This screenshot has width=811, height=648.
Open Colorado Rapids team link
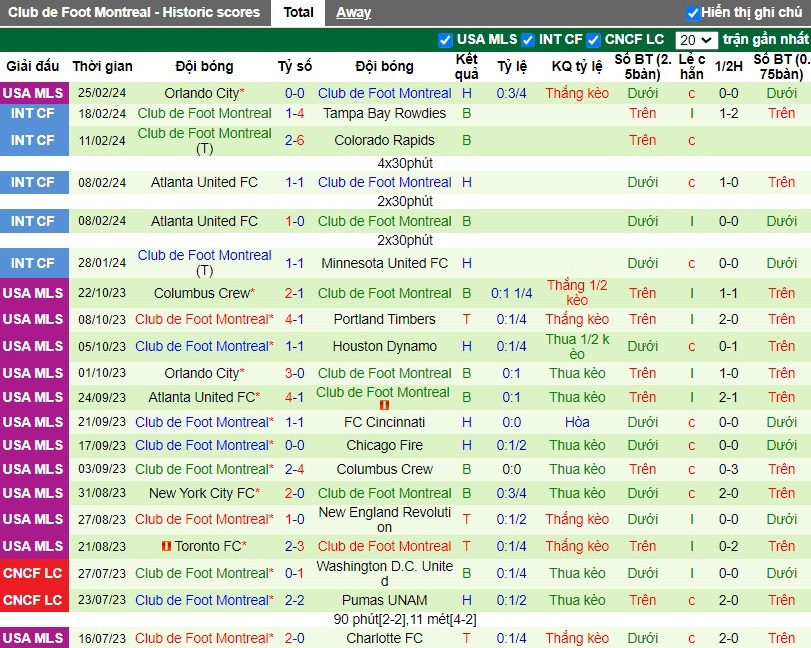tap(384, 140)
